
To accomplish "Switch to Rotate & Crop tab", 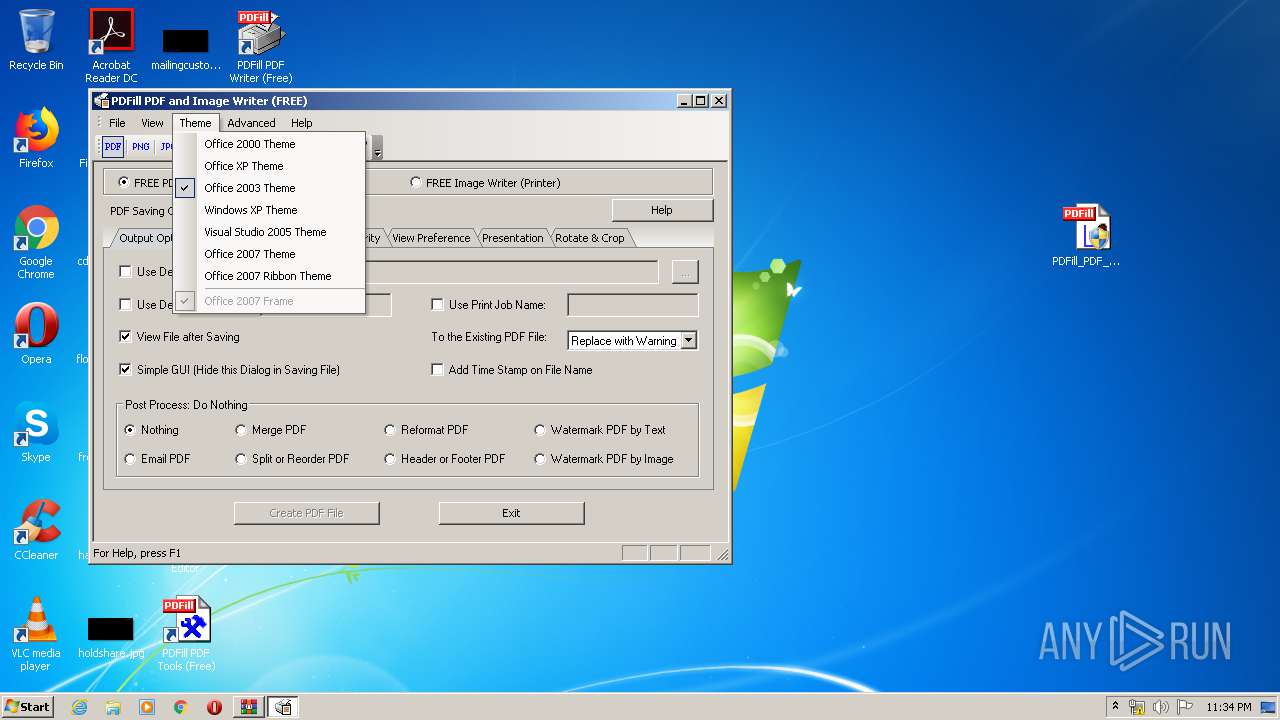I will click(590, 238).
